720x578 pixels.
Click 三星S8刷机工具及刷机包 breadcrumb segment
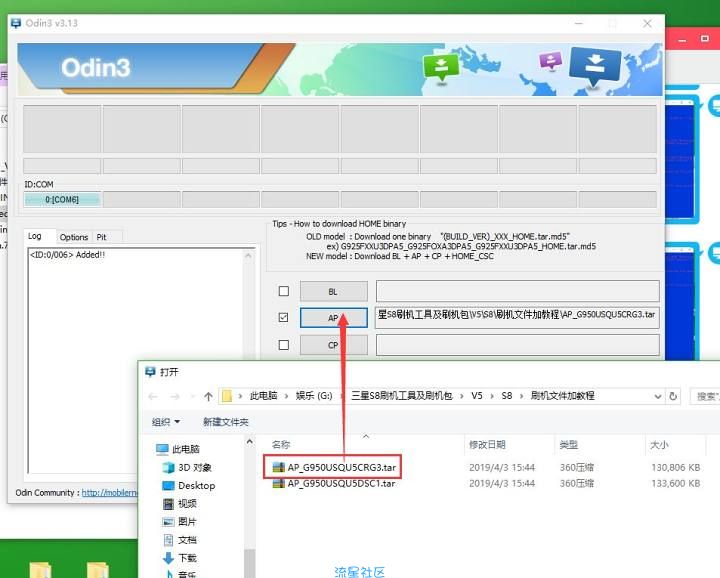(x=402, y=396)
